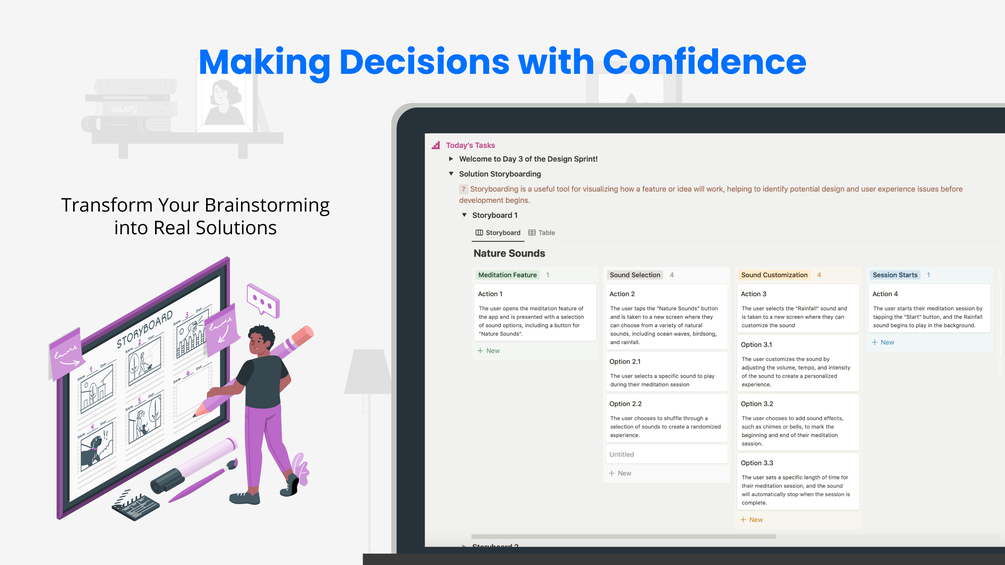Click the Storyboarding description callout text

coord(711,194)
